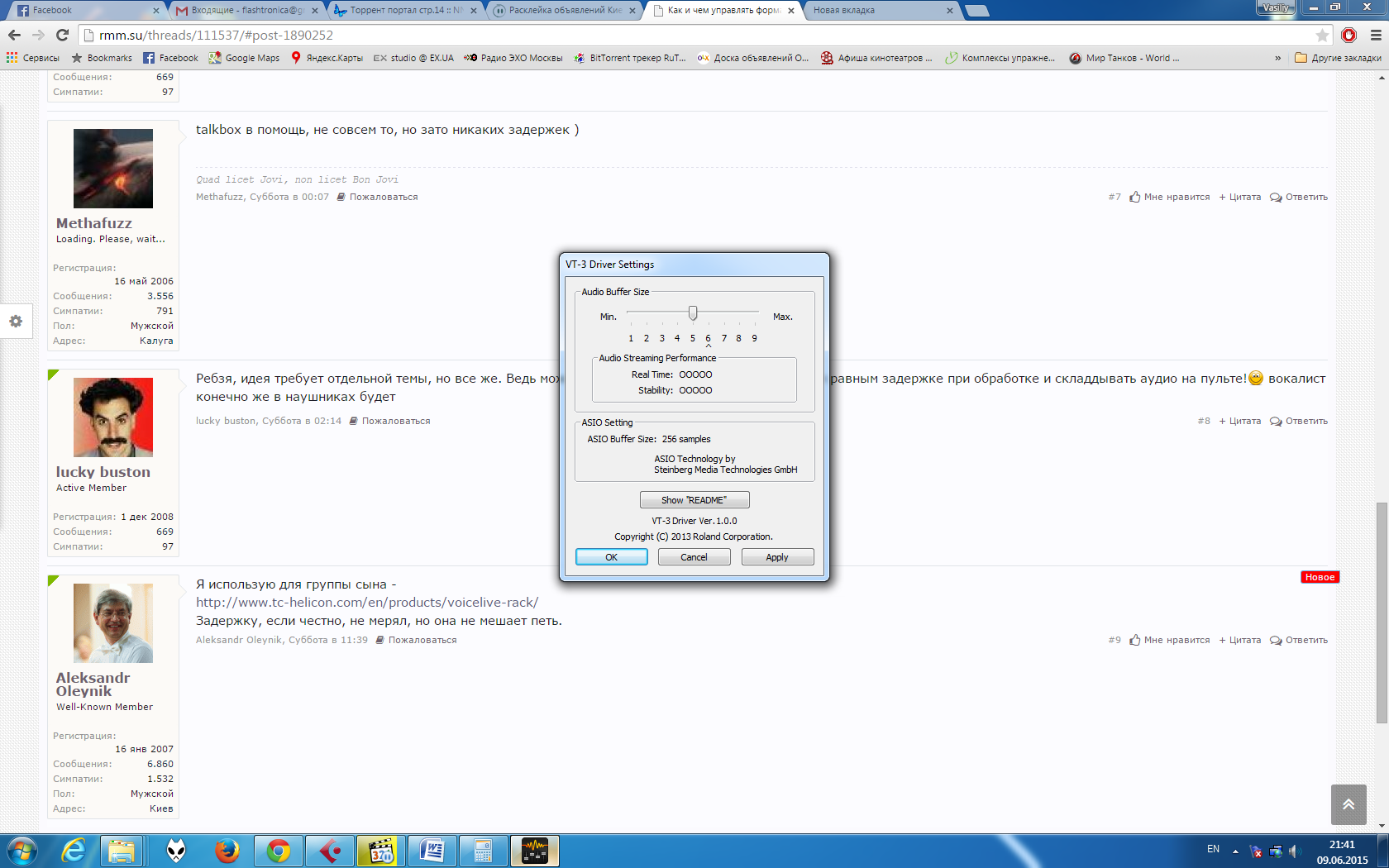This screenshot has width=1389, height=868.
Task: Open the Радио ЭХО Москвы bookmark
Action: tap(513, 58)
